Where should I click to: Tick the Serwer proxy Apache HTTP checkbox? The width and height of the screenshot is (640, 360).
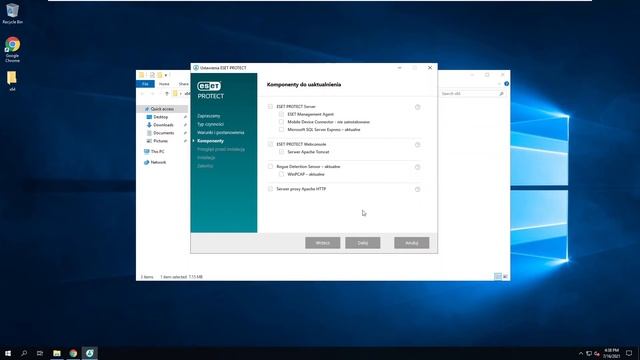(270, 189)
